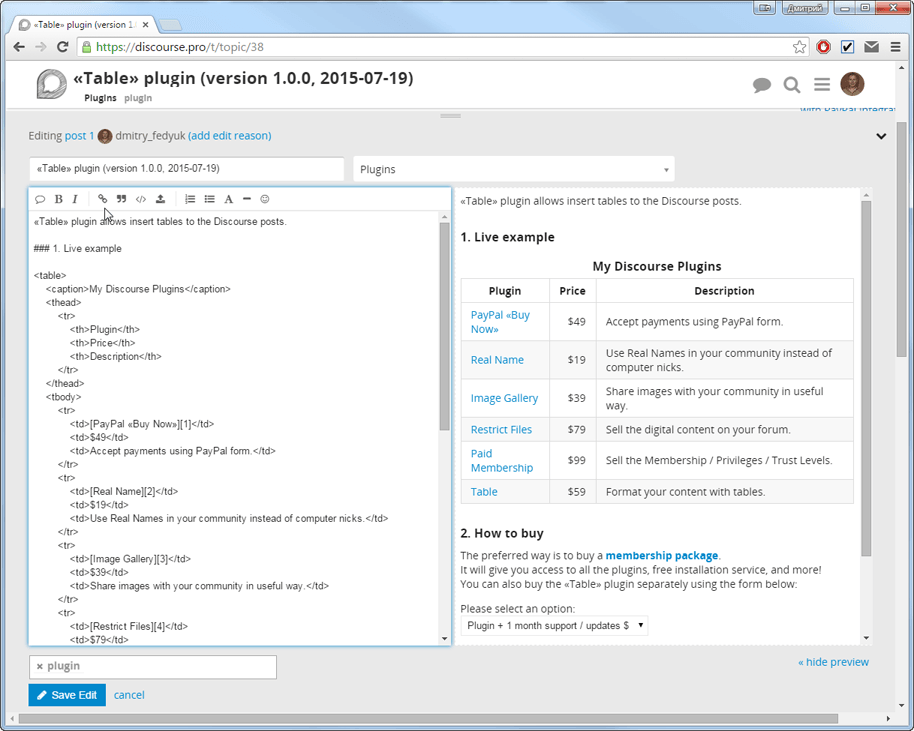Apply Bold formatting in the editor toolbar
914x731 pixels.
tap(58, 199)
